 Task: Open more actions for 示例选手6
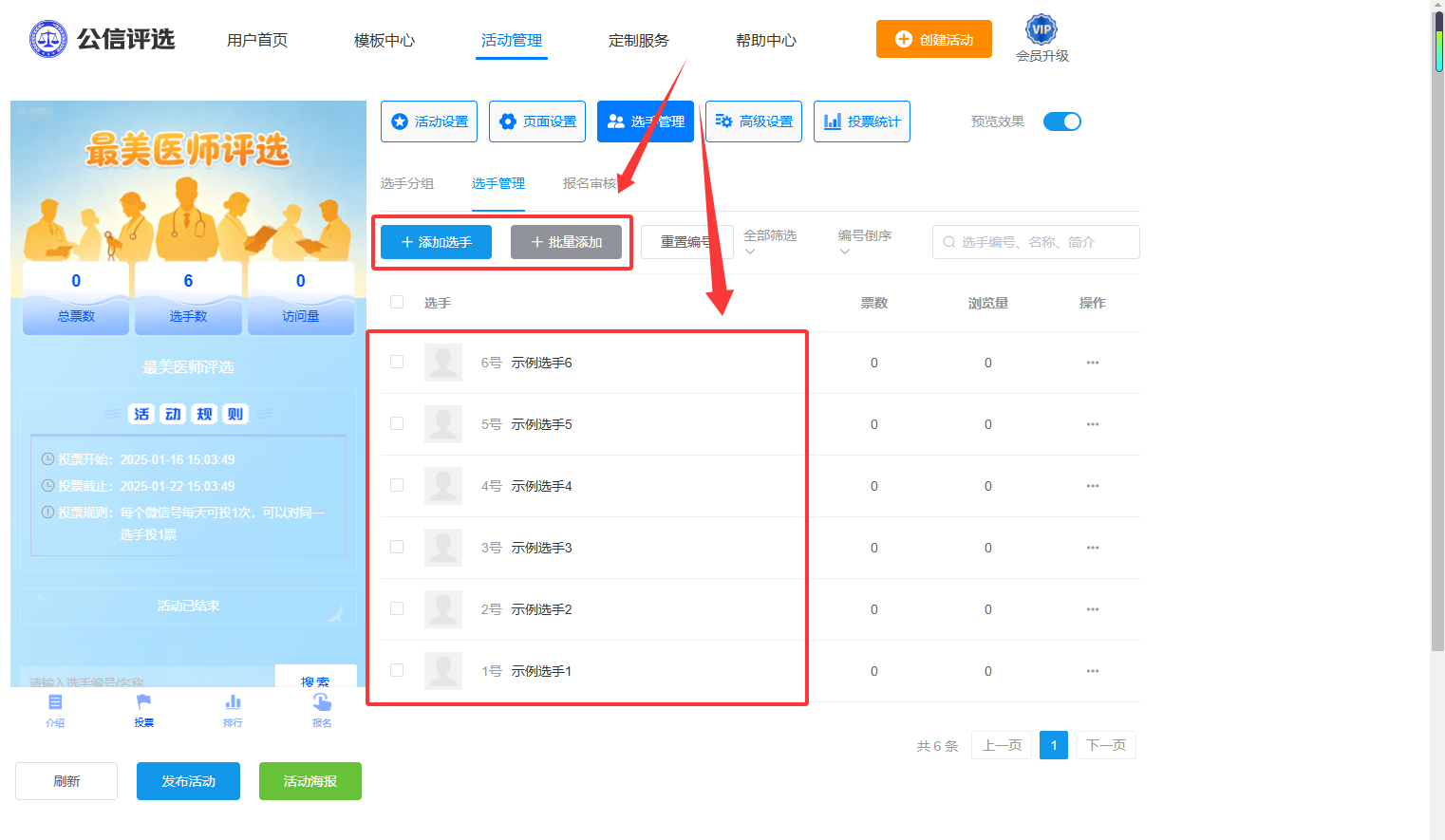pyautogui.click(x=1093, y=363)
